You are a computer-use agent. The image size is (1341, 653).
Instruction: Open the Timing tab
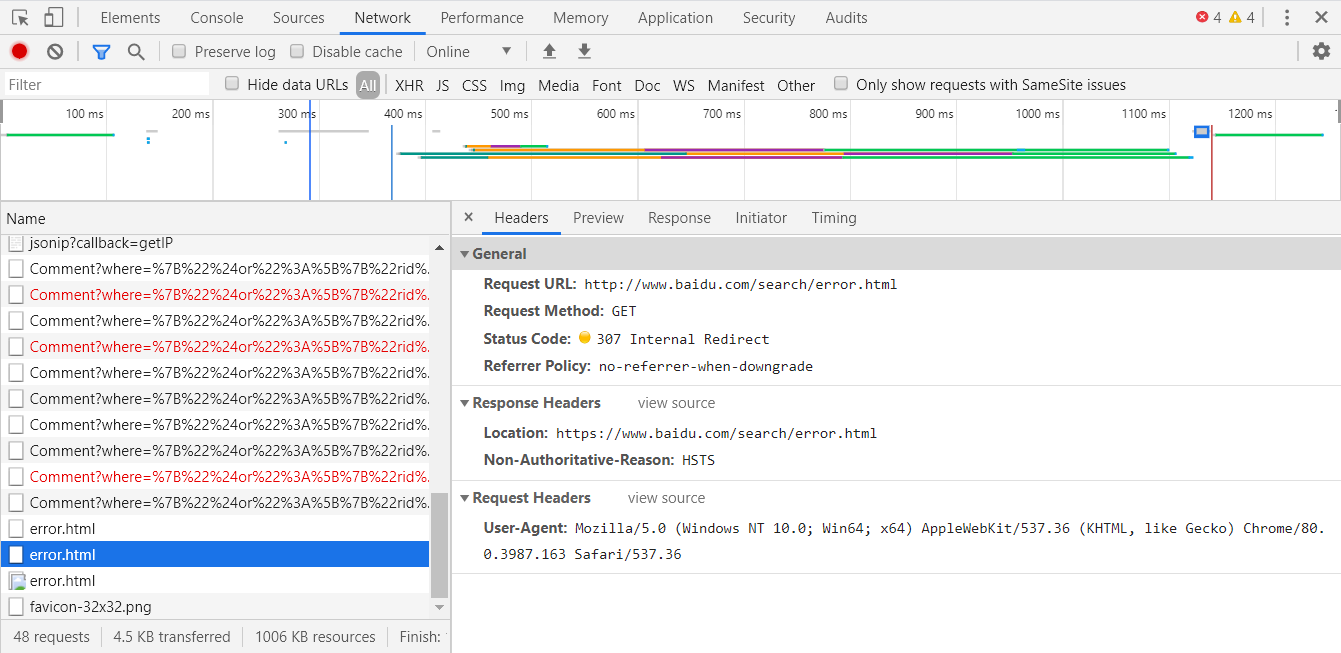[833, 218]
